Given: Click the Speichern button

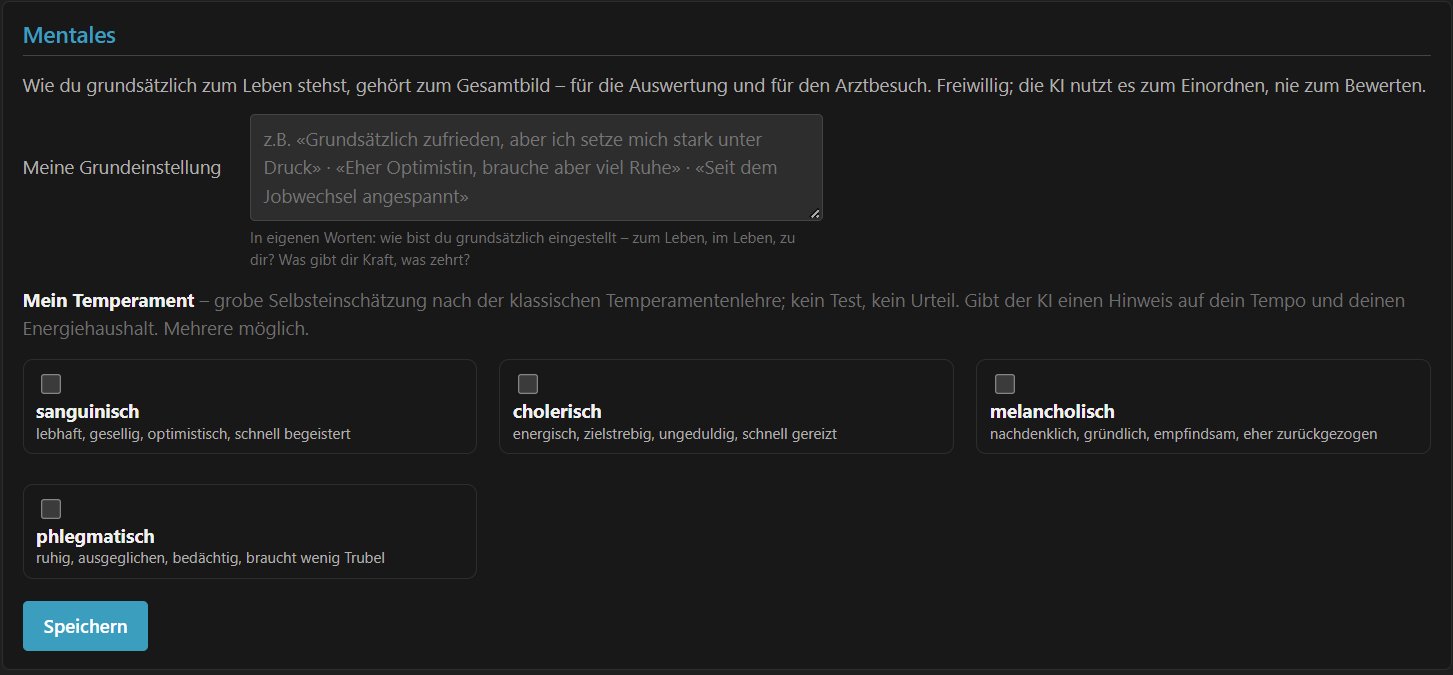Looking at the screenshot, I should [85, 626].
